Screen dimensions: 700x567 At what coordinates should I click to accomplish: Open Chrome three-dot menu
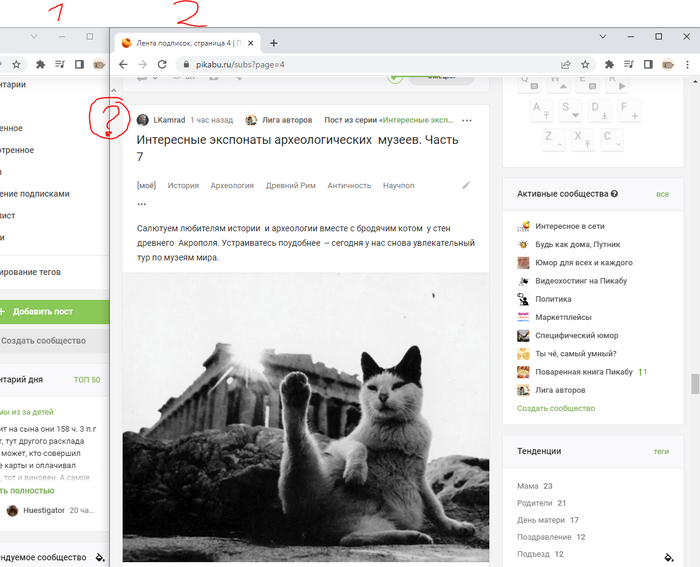(688, 65)
